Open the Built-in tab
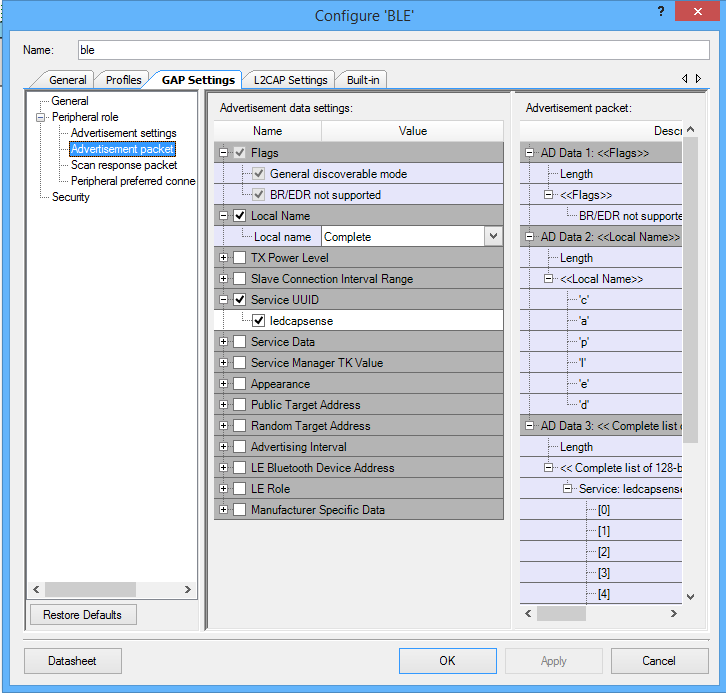 click(x=363, y=80)
